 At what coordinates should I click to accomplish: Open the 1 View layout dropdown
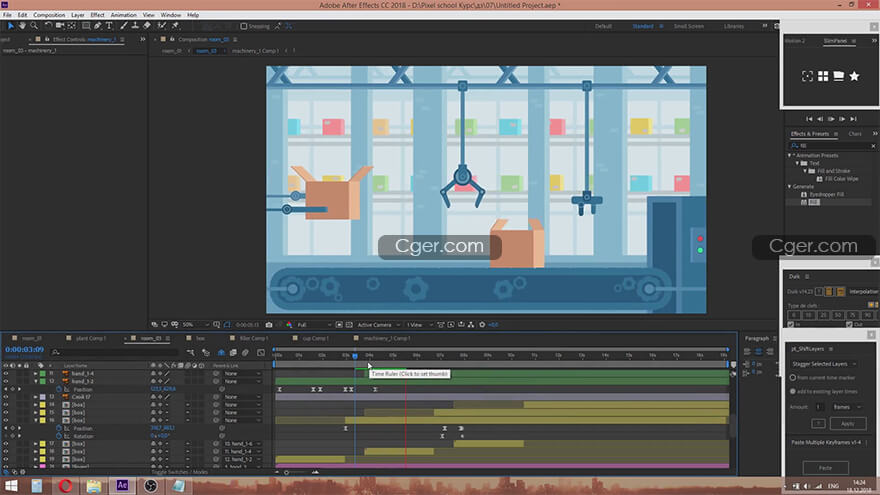coord(419,325)
